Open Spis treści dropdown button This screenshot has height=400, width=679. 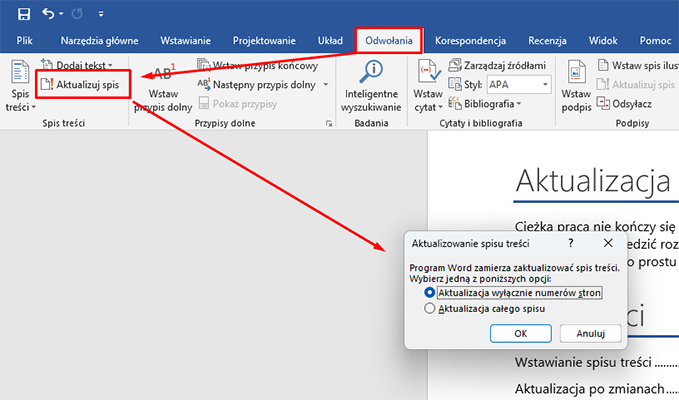tap(20, 86)
